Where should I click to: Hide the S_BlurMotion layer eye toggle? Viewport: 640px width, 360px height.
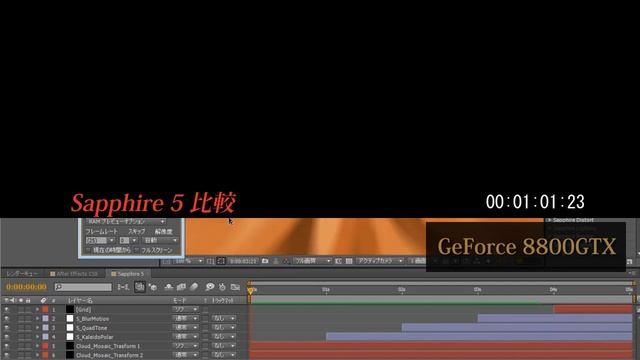[x=7, y=319]
